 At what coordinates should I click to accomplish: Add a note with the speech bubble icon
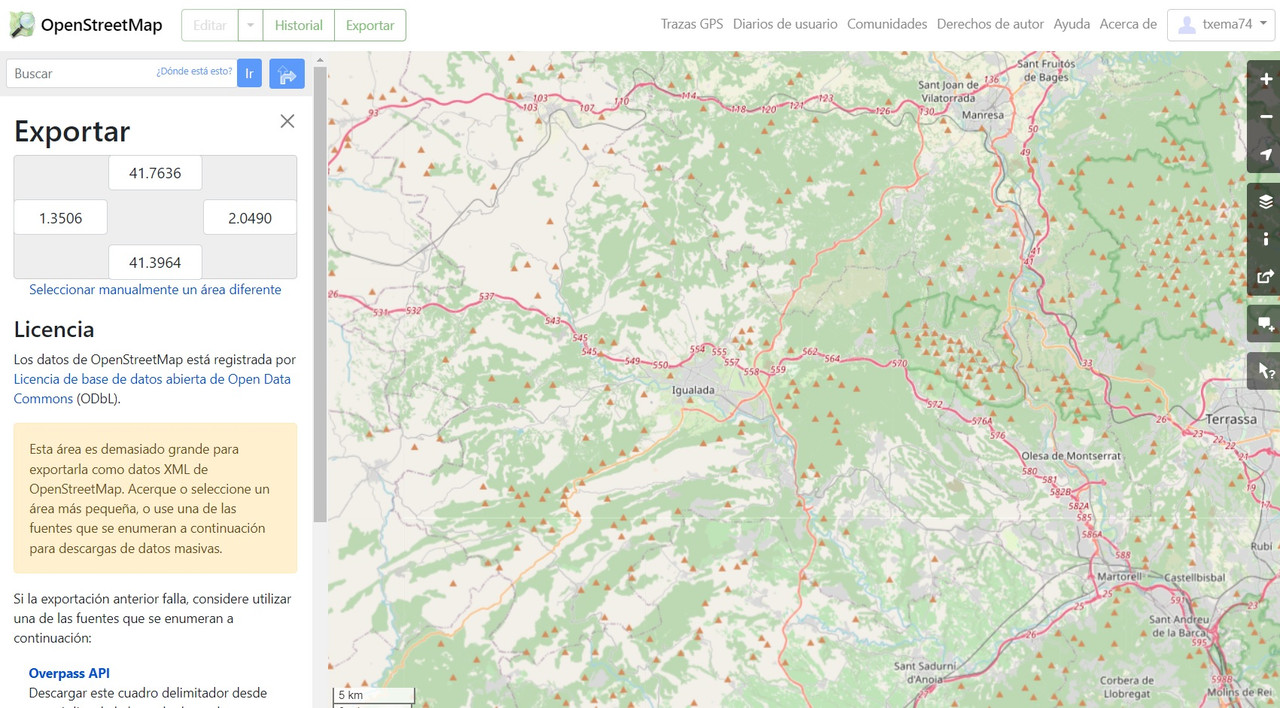coord(1265,324)
